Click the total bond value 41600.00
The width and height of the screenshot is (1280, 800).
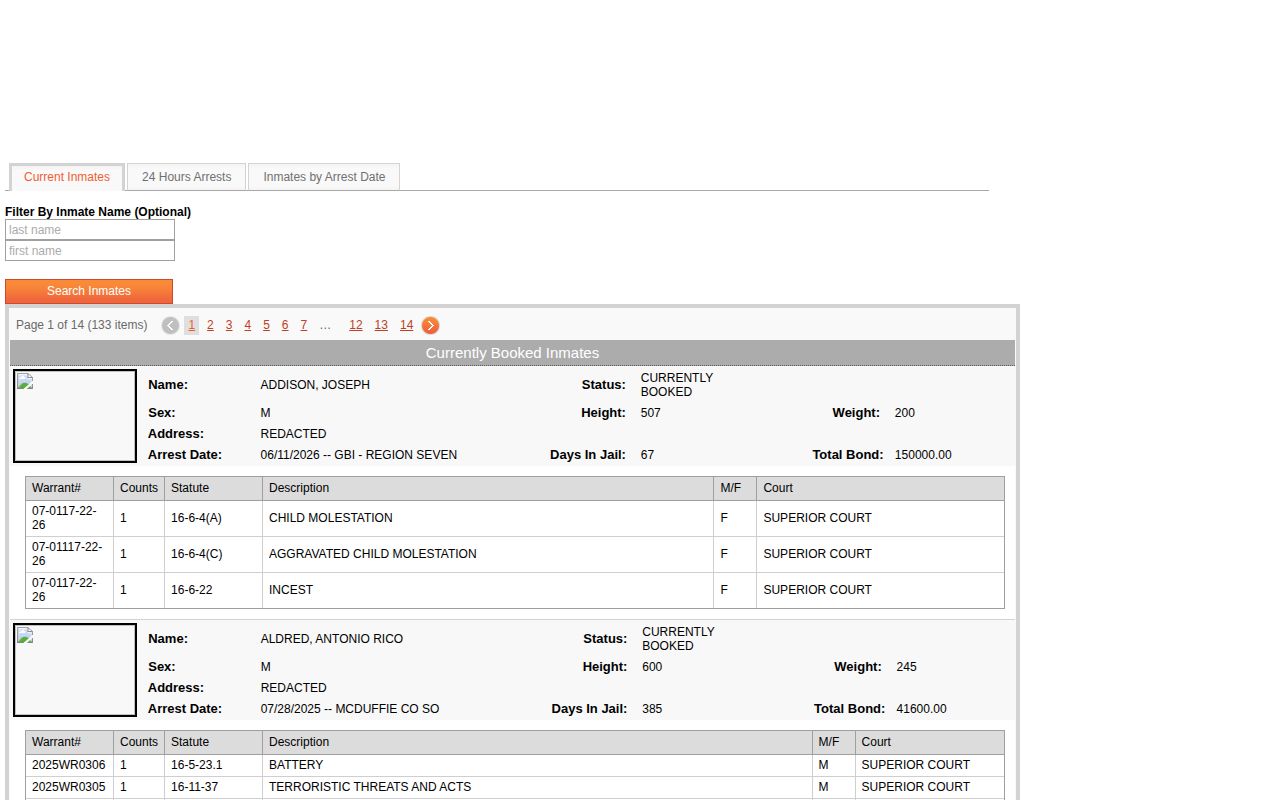[x=921, y=709]
